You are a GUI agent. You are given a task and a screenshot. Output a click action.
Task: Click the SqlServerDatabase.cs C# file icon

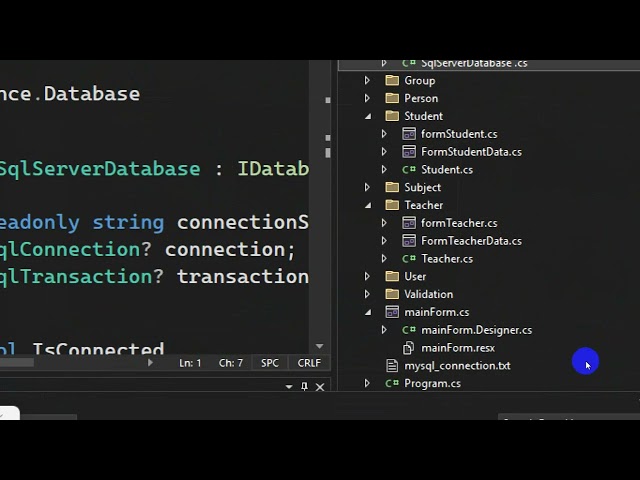(x=409, y=63)
